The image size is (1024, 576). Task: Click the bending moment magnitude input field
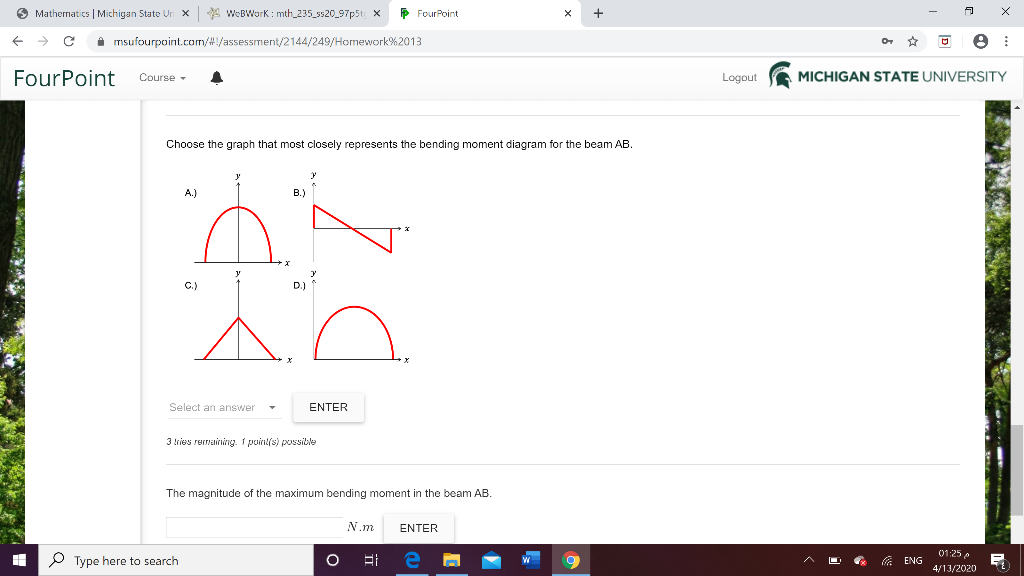click(253, 528)
